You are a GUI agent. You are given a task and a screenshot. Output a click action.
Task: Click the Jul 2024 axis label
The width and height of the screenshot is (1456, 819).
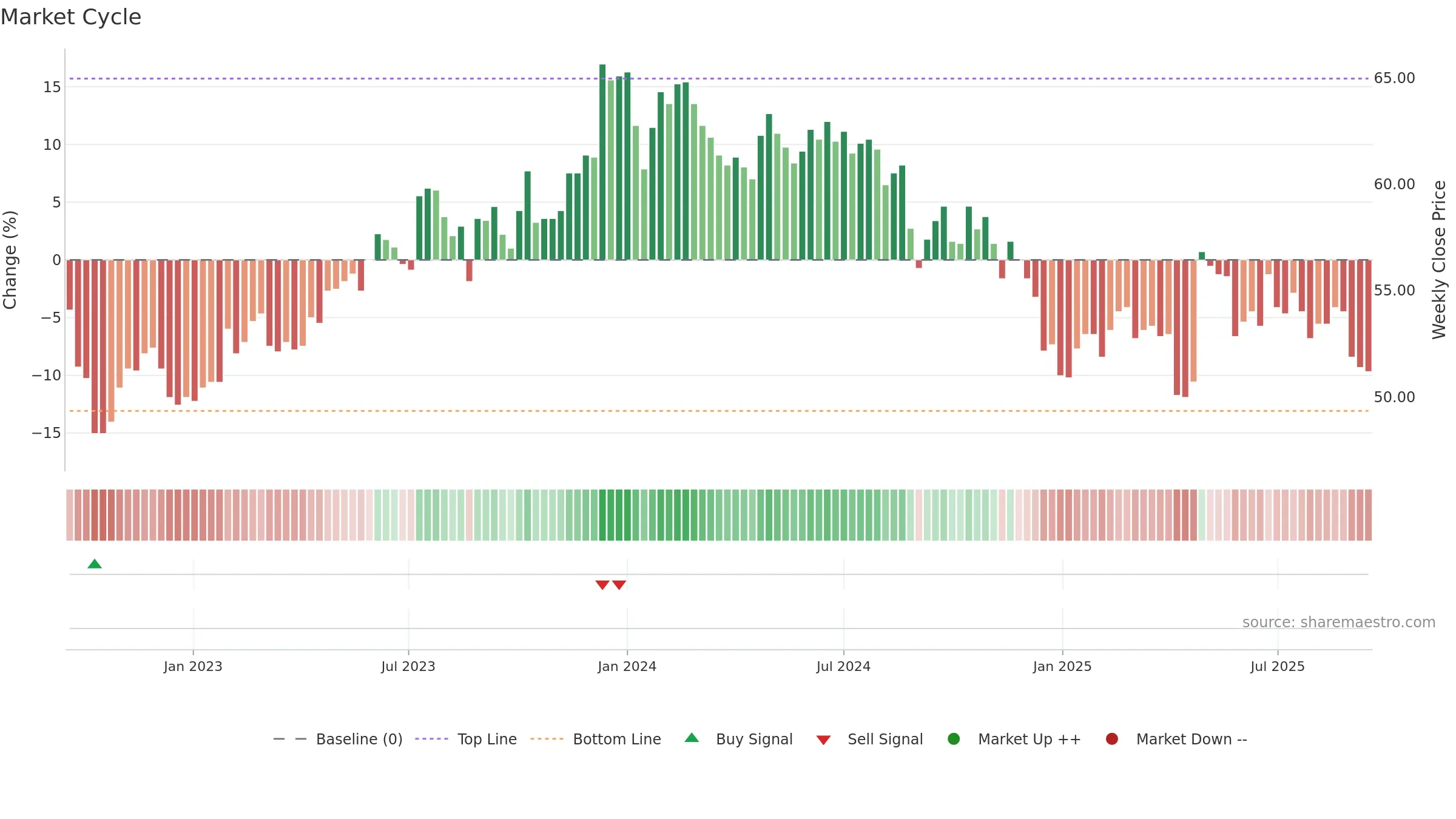pos(843,667)
